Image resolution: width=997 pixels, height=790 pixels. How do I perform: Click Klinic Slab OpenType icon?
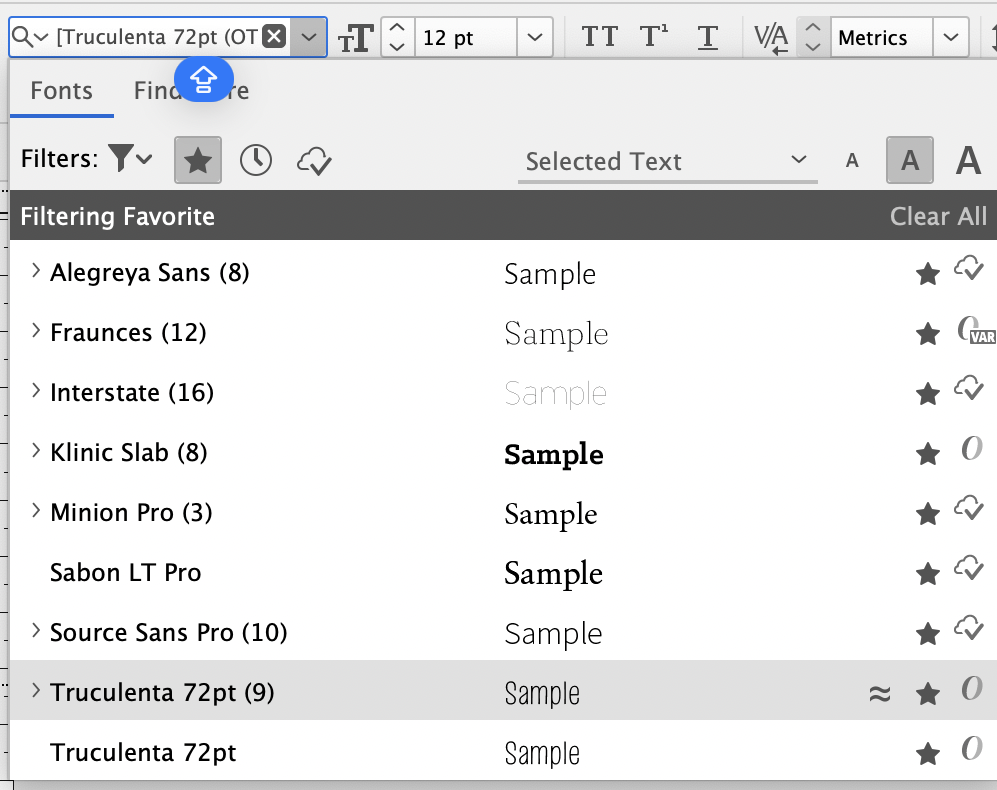[x=972, y=448]
